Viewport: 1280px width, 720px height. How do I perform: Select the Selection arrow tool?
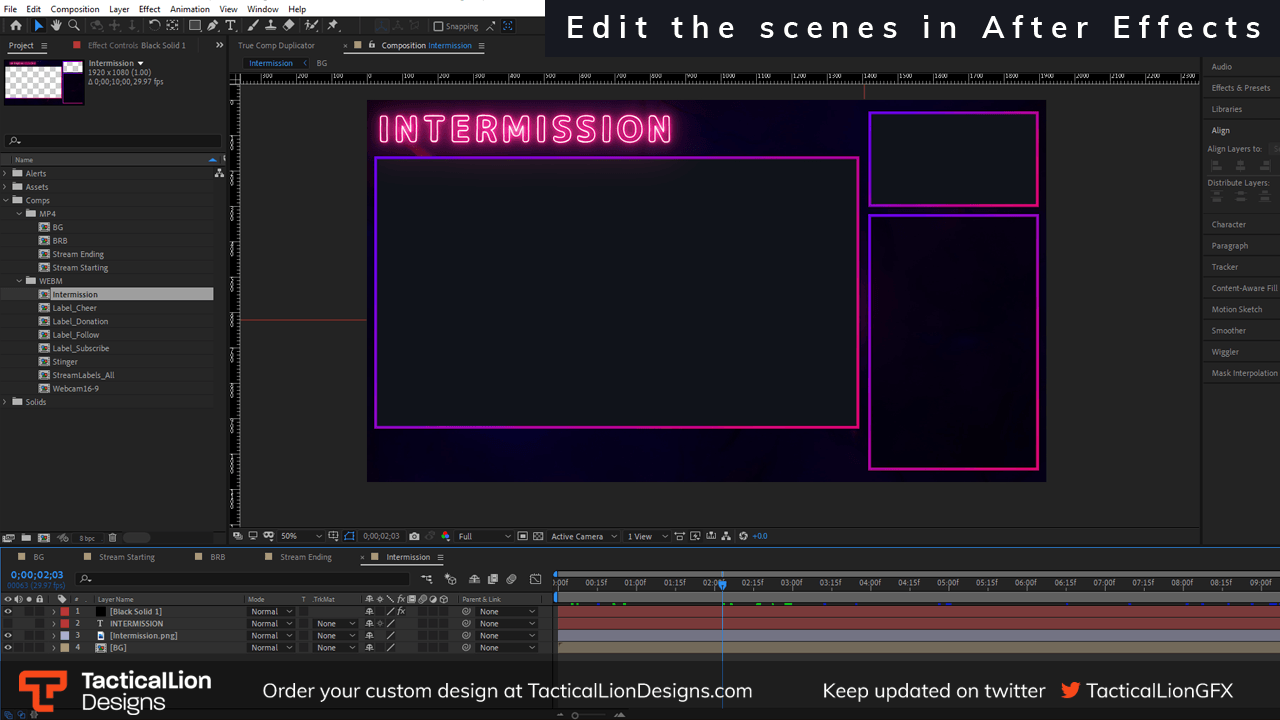(38, 25)
